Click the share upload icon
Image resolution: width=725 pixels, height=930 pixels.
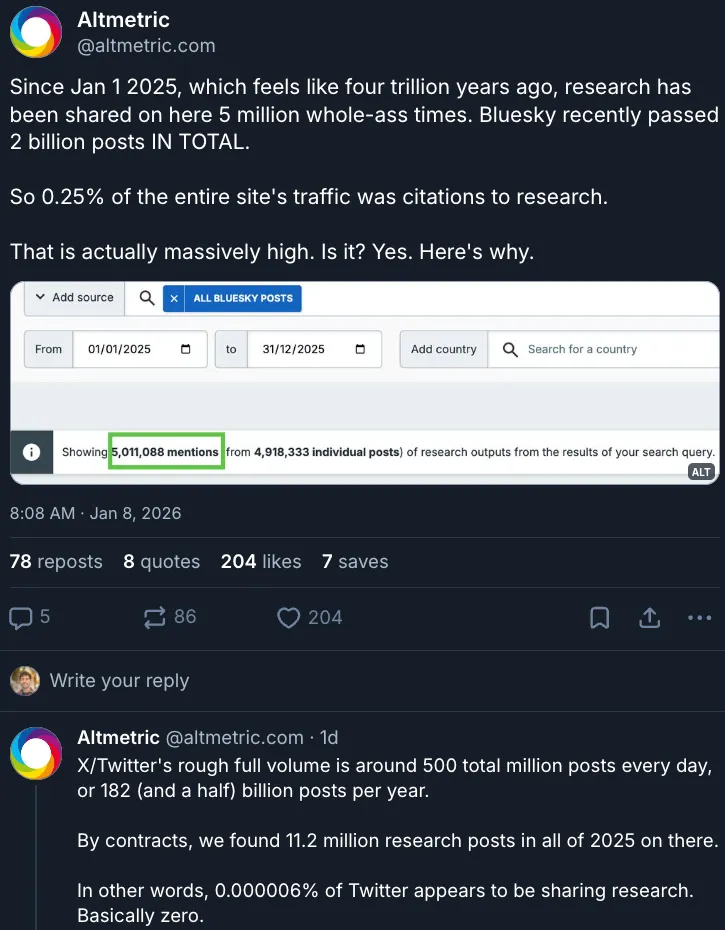click(649, 618)
